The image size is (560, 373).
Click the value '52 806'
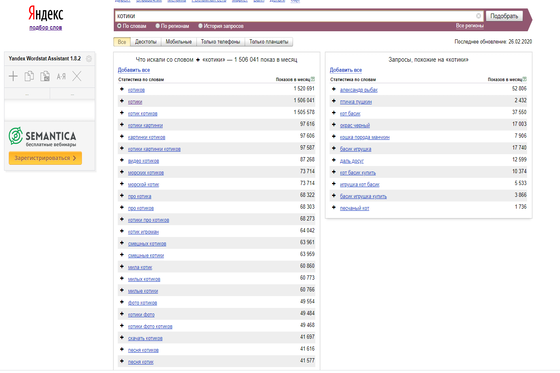tap(519, 89)
